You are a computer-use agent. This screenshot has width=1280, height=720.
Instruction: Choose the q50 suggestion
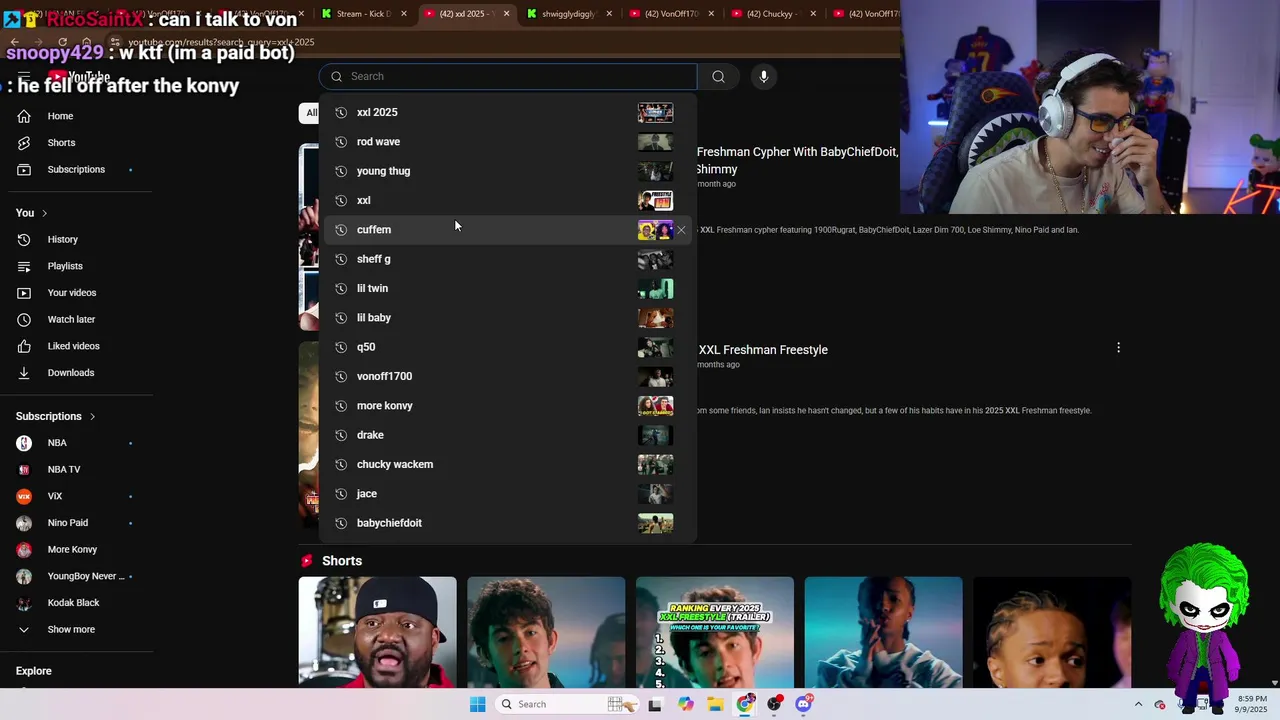[507, 347]
